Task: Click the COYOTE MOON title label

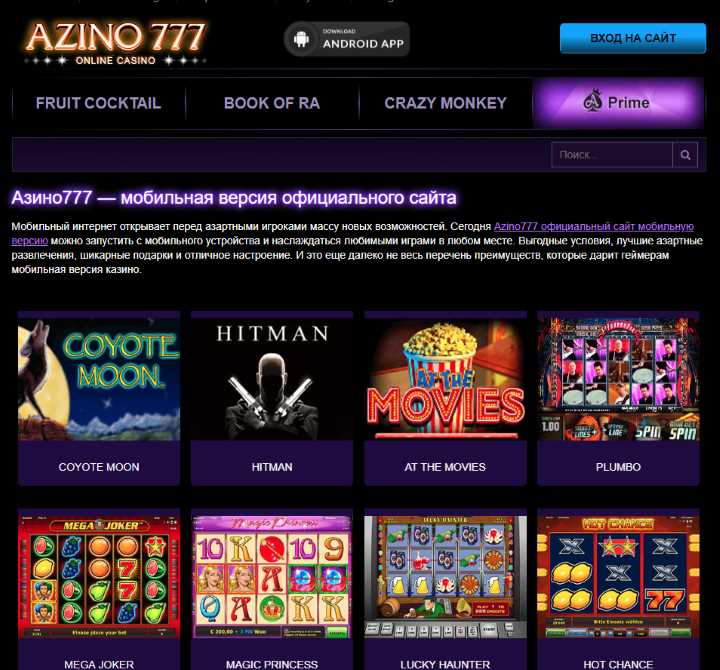Action: click(99, 467)
